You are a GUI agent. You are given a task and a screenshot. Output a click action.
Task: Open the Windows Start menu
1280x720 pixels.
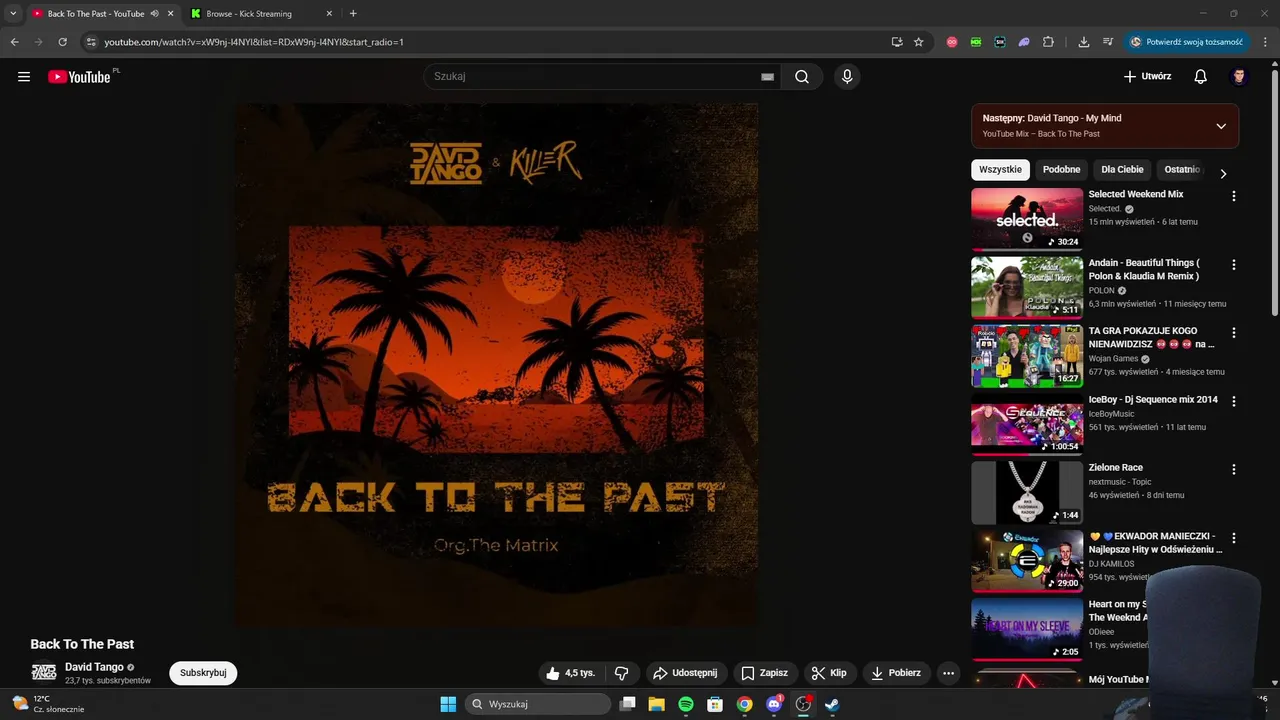point(448,704)
